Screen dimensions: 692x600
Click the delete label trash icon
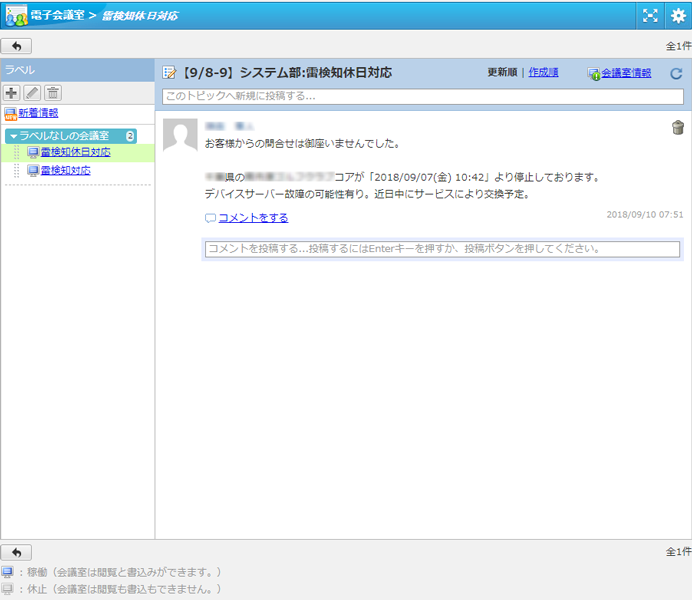pos(53,92)
